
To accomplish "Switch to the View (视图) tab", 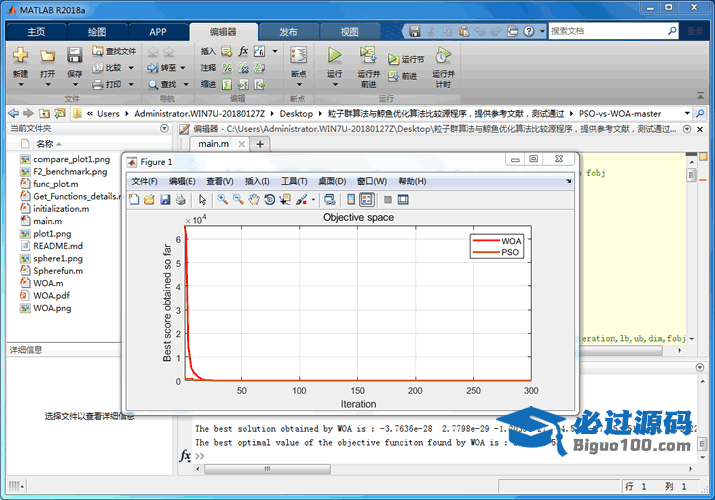I will tap(349, 32).
